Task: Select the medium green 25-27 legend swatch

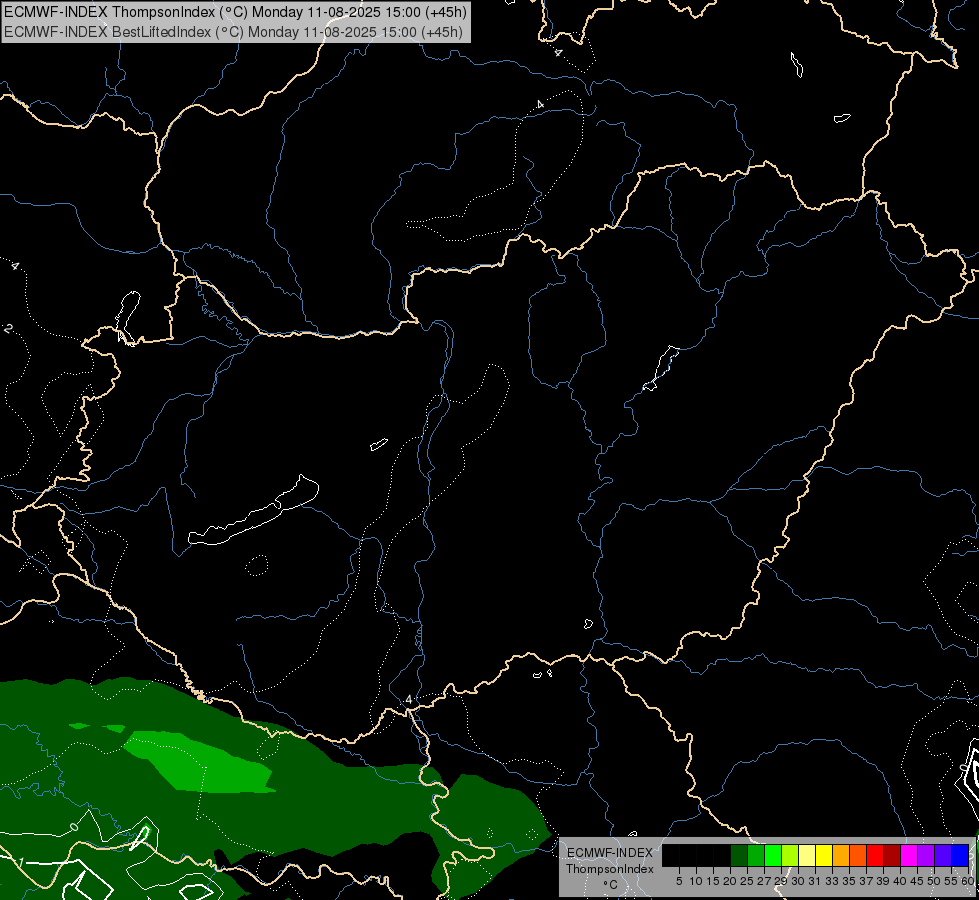Action: coord(756,855)
